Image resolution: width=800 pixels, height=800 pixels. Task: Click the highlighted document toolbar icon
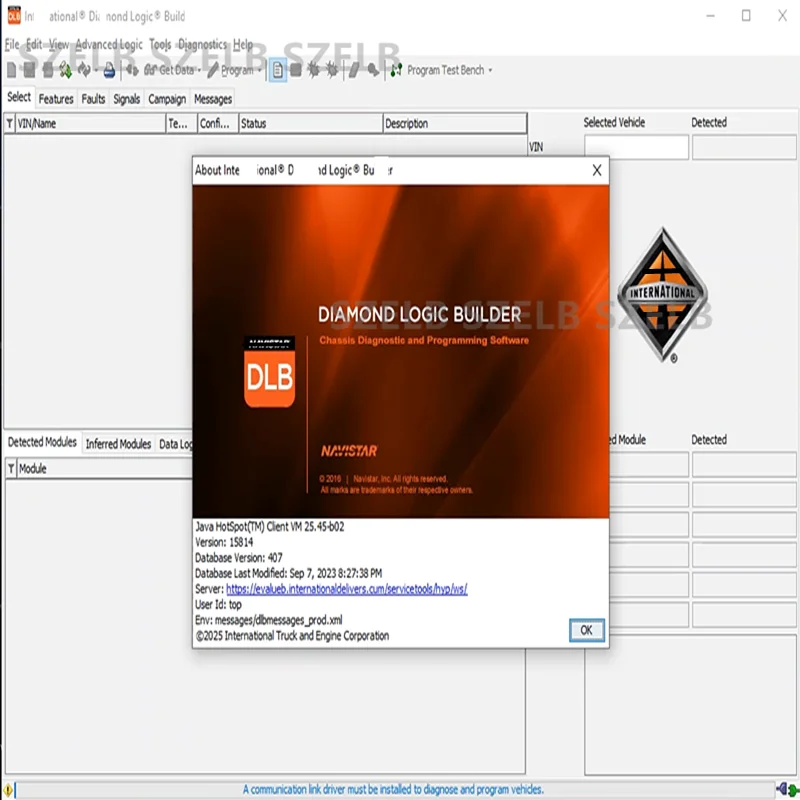click(278, 70)
